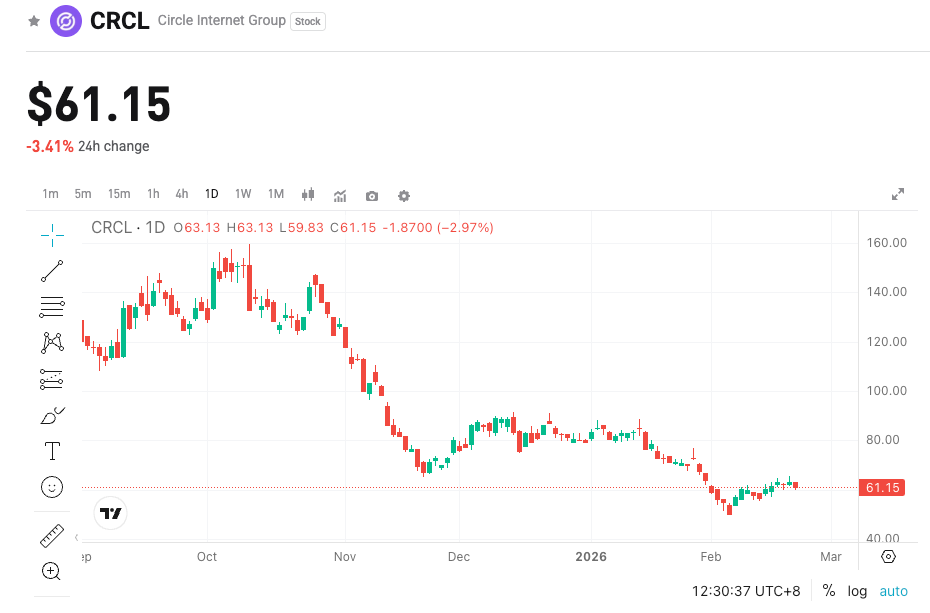Image resolution: width=930 pixels, height=613 pixels.
Task: Open the candlestick chart type selector
Action: point(307,195)
